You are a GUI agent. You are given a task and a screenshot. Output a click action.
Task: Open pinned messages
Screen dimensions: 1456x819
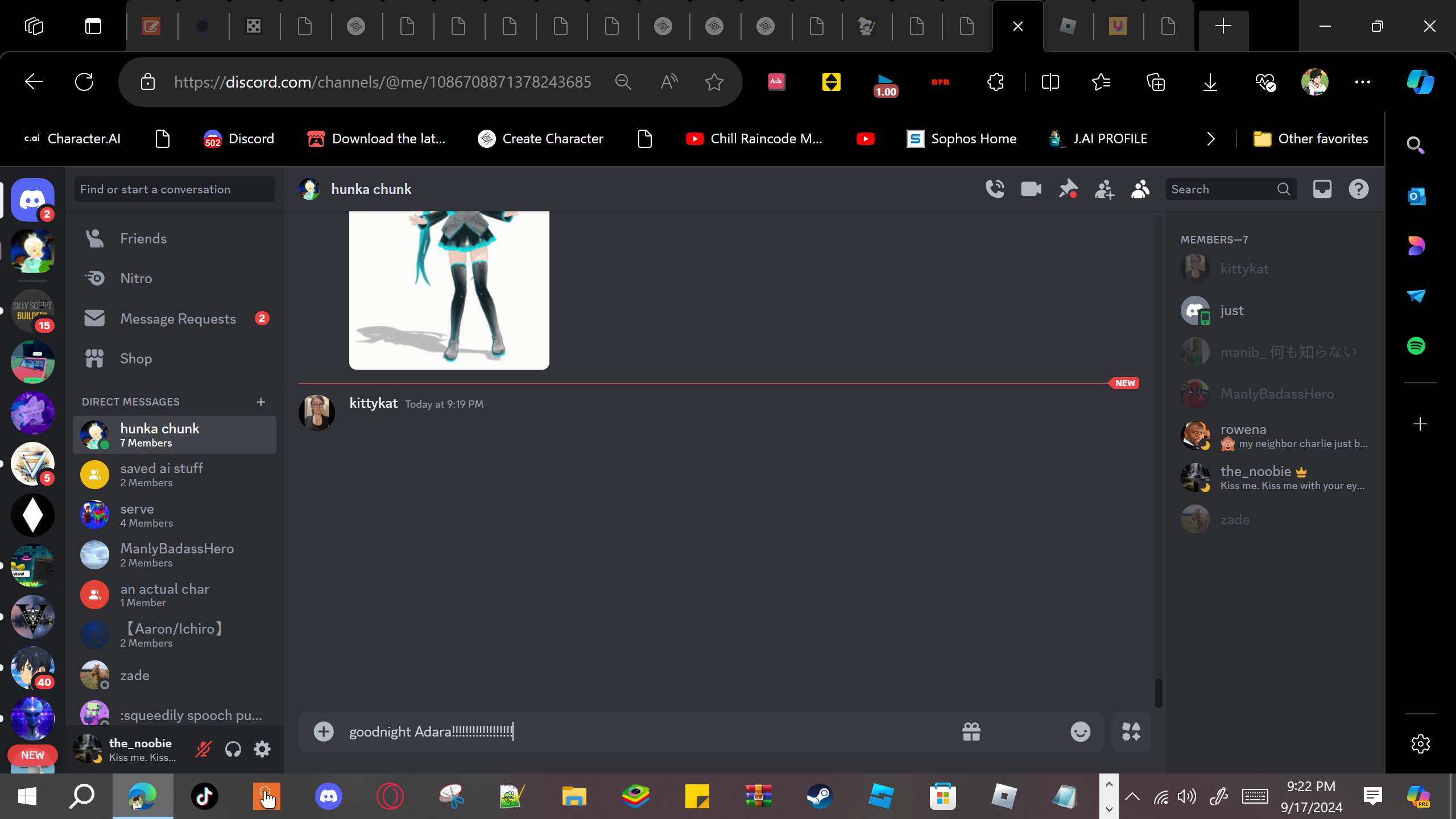click(1068, 189)
